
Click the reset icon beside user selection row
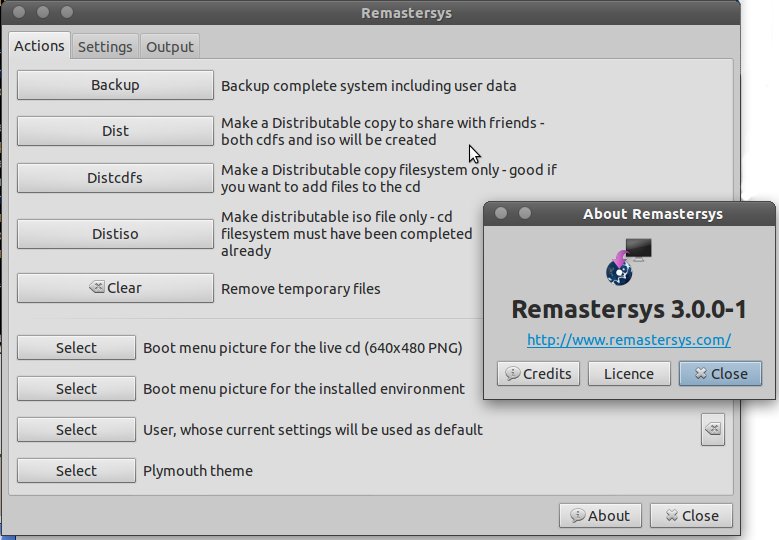(x=711, y=429)
